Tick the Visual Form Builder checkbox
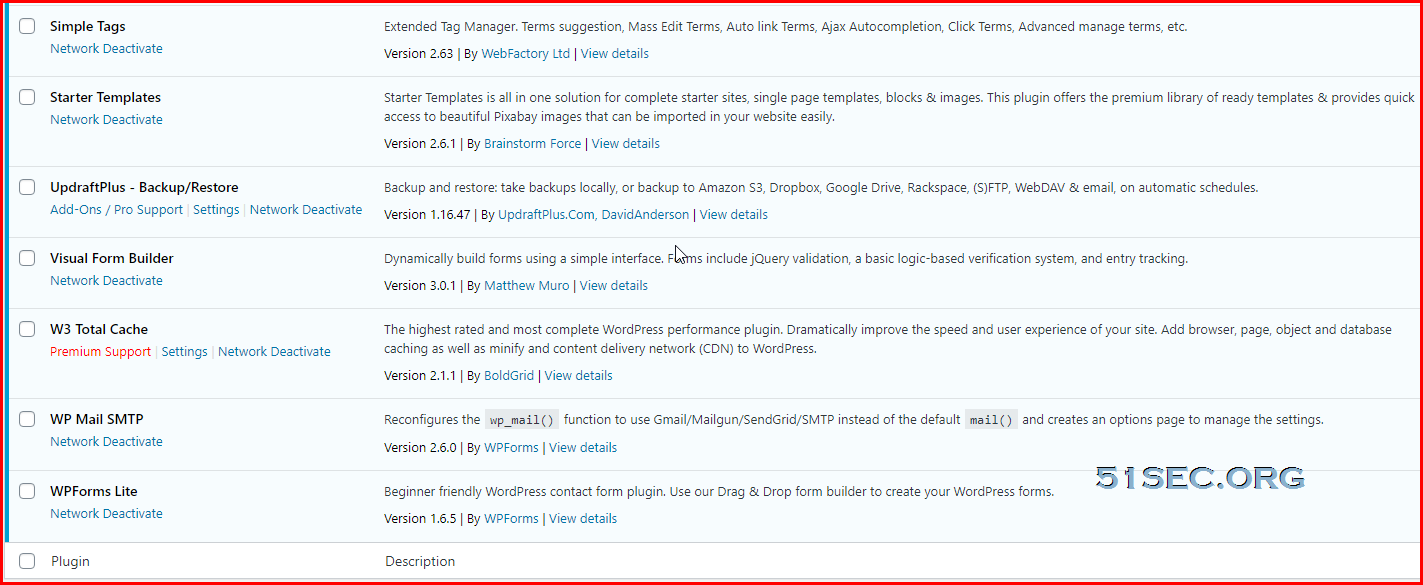This screenshot has height=585, width=1423. (27, 258)
